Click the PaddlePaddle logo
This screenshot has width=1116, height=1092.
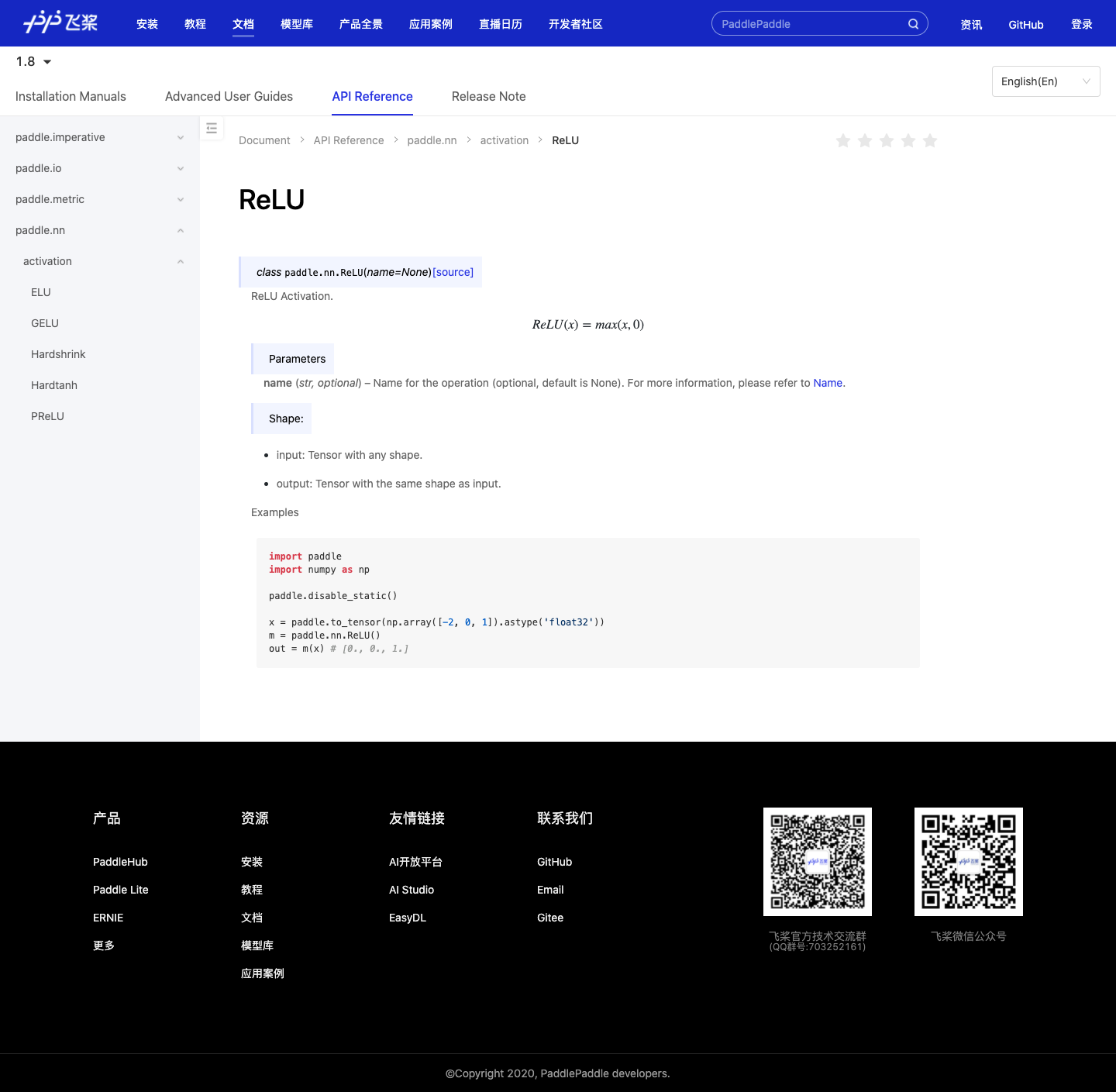(x=60, y=22)
